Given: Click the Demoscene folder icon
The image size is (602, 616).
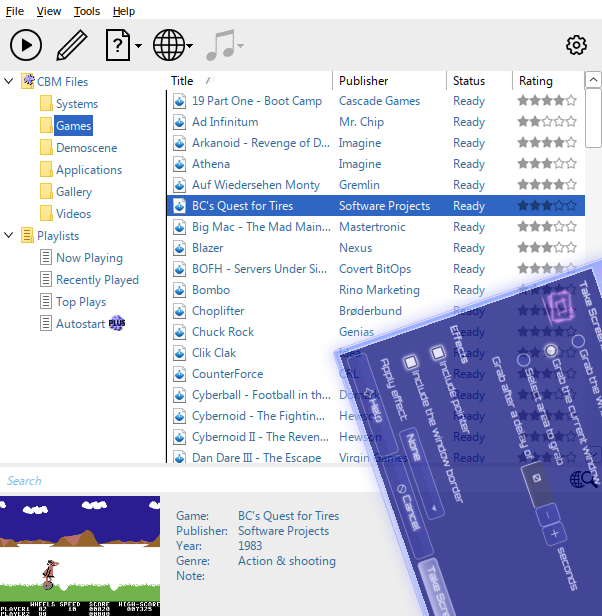Looking at the screenshot, I should 46,147.
